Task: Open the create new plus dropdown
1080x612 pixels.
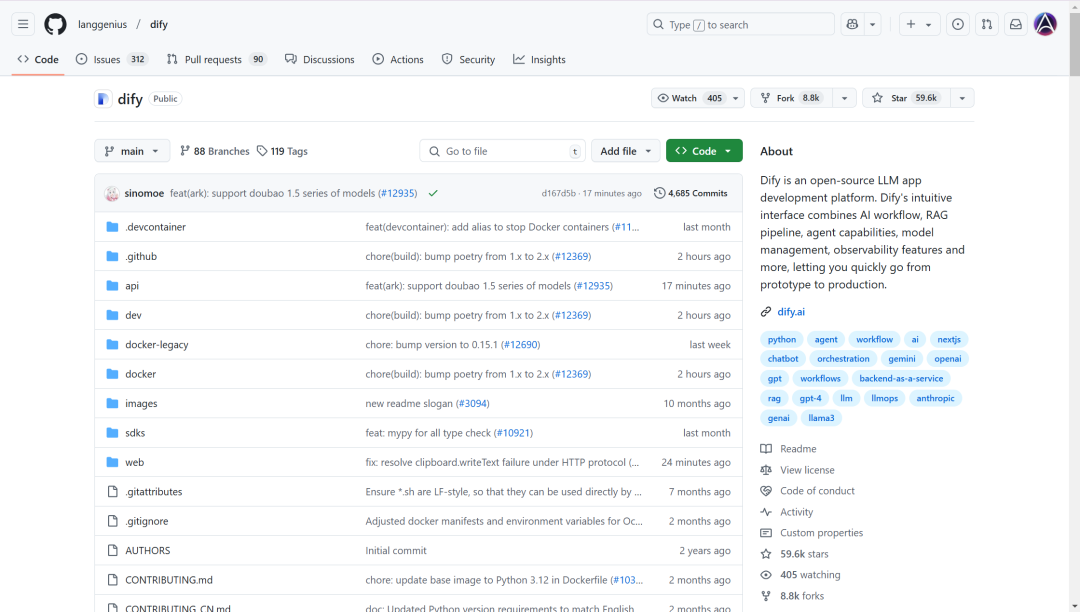Action: point(919,25)
